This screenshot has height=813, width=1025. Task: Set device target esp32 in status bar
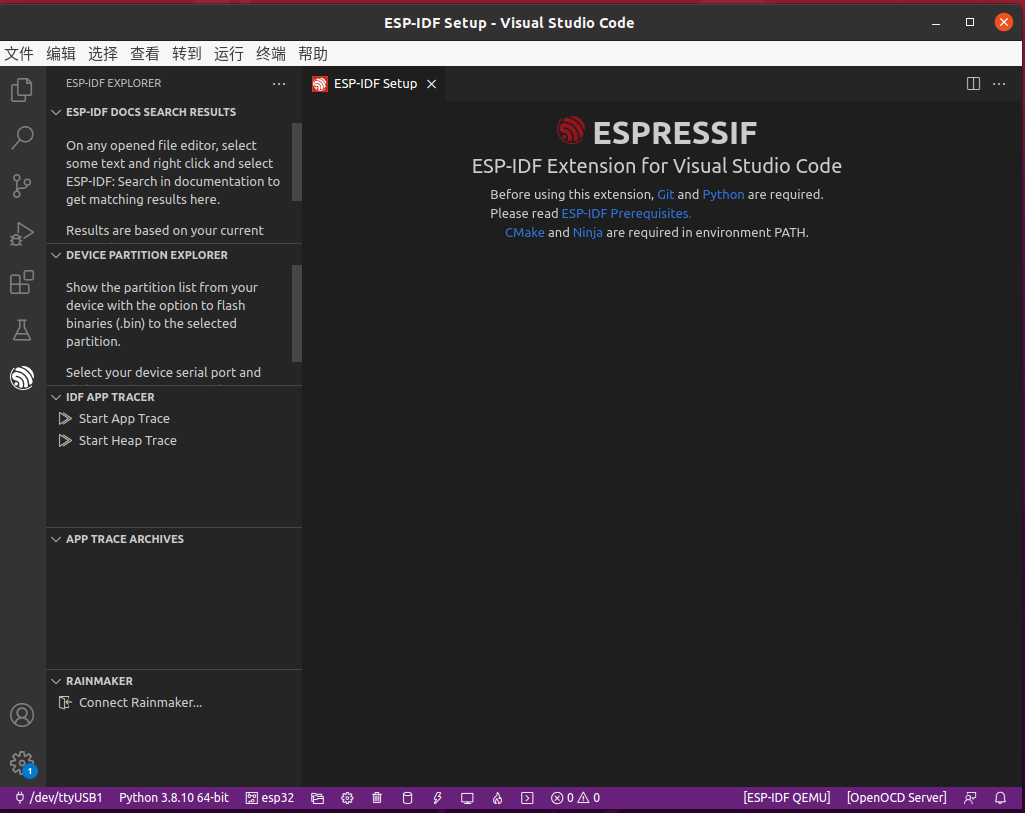(270, 797)
